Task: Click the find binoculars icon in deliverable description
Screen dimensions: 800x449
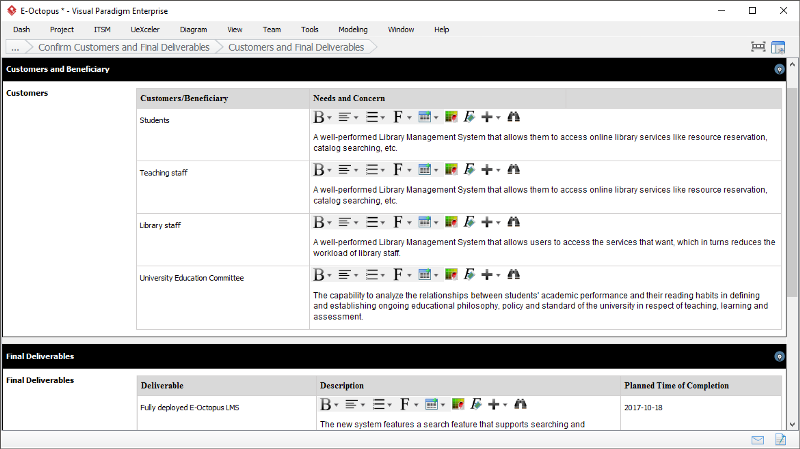Action: (520, 404)
